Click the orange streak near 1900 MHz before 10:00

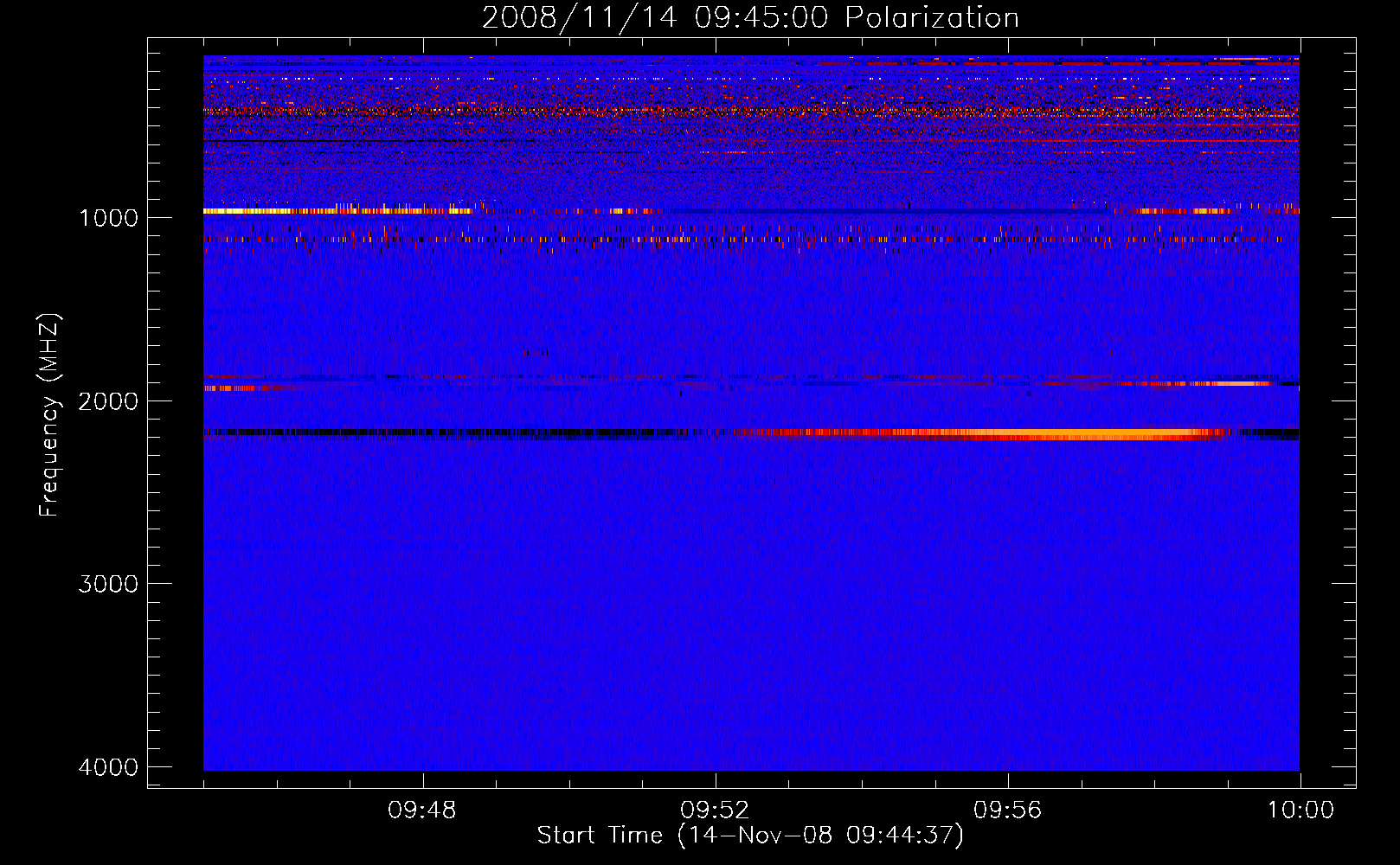1198,382
